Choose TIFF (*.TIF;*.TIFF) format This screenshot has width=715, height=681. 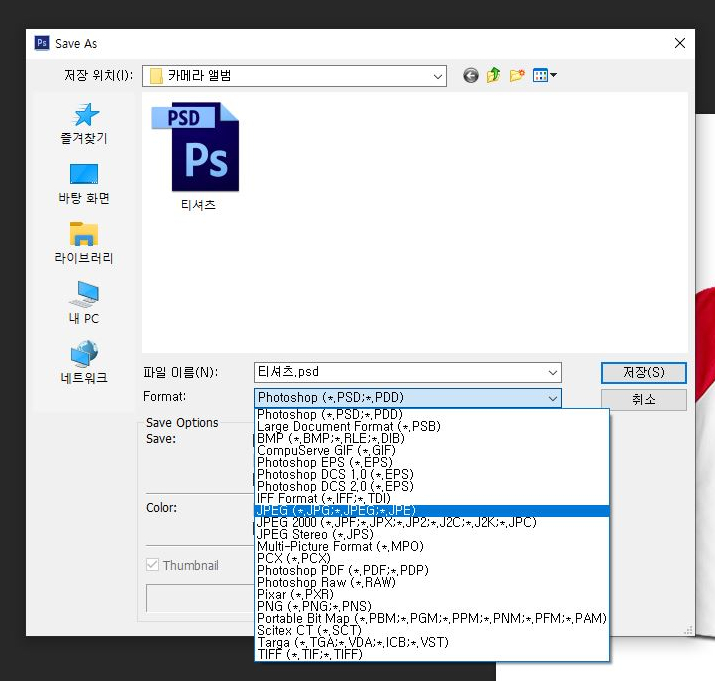[431, 654]
